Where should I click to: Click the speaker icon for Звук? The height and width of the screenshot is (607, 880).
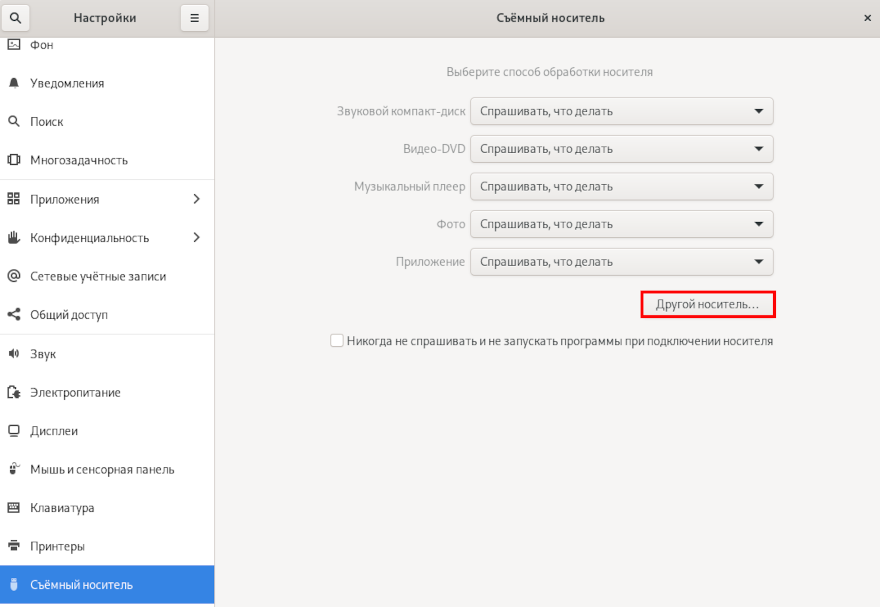pyautogui.click(x=14, y=353)
